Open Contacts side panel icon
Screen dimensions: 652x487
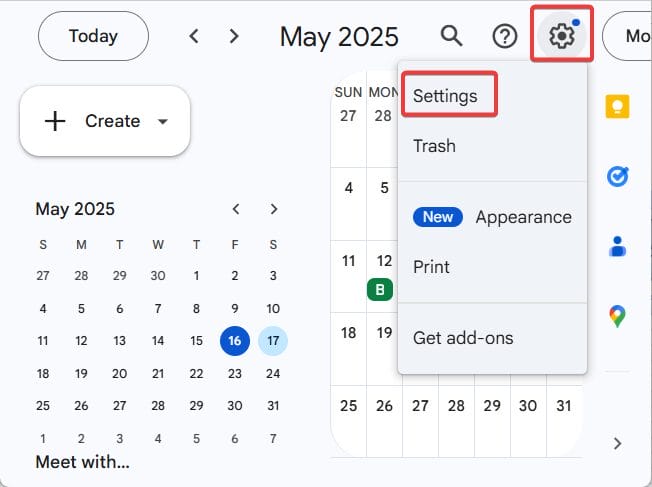click(617, 246)
